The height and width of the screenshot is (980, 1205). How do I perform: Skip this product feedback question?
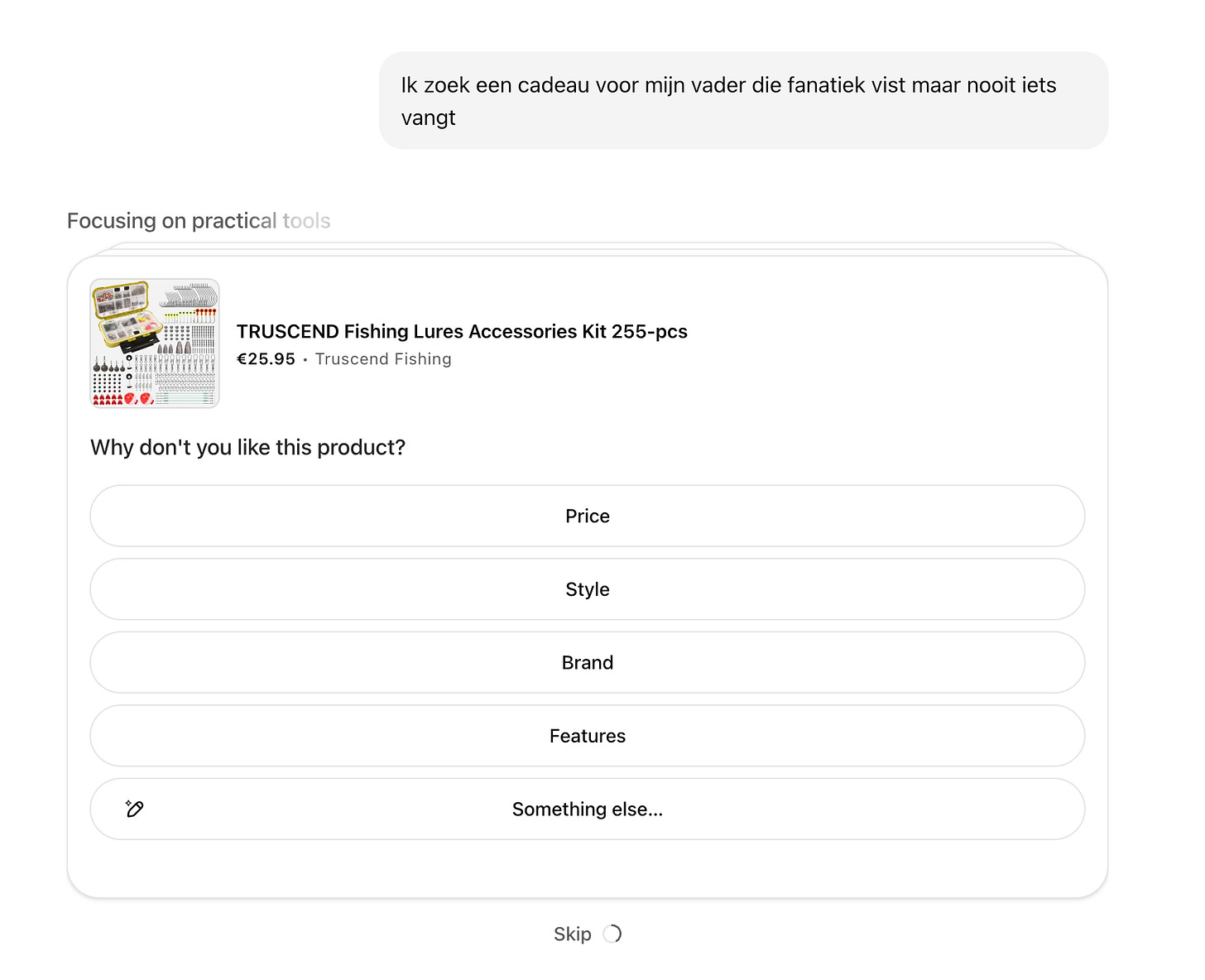click(x=572, y=934)
